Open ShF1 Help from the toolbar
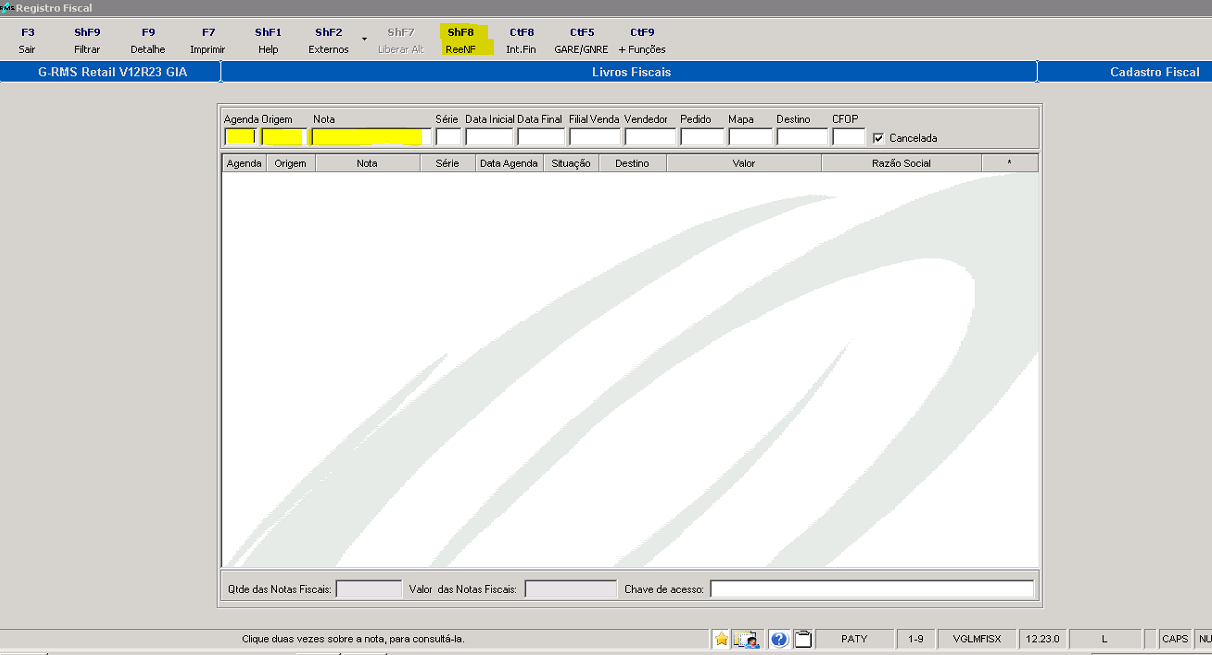Image resolution: width=1212 pixels, height=655 pixels. 268,40
